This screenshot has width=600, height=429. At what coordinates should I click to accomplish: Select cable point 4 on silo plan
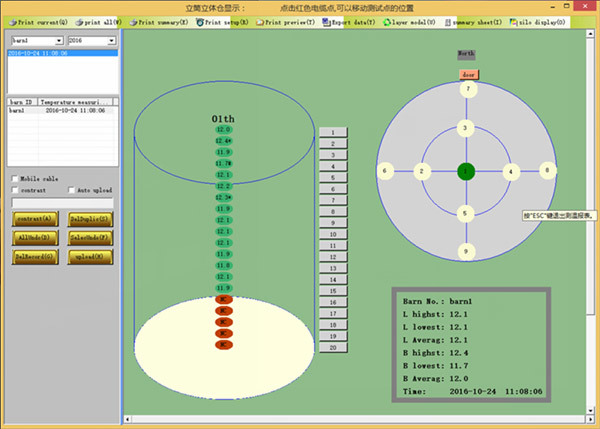coord(511,172)
